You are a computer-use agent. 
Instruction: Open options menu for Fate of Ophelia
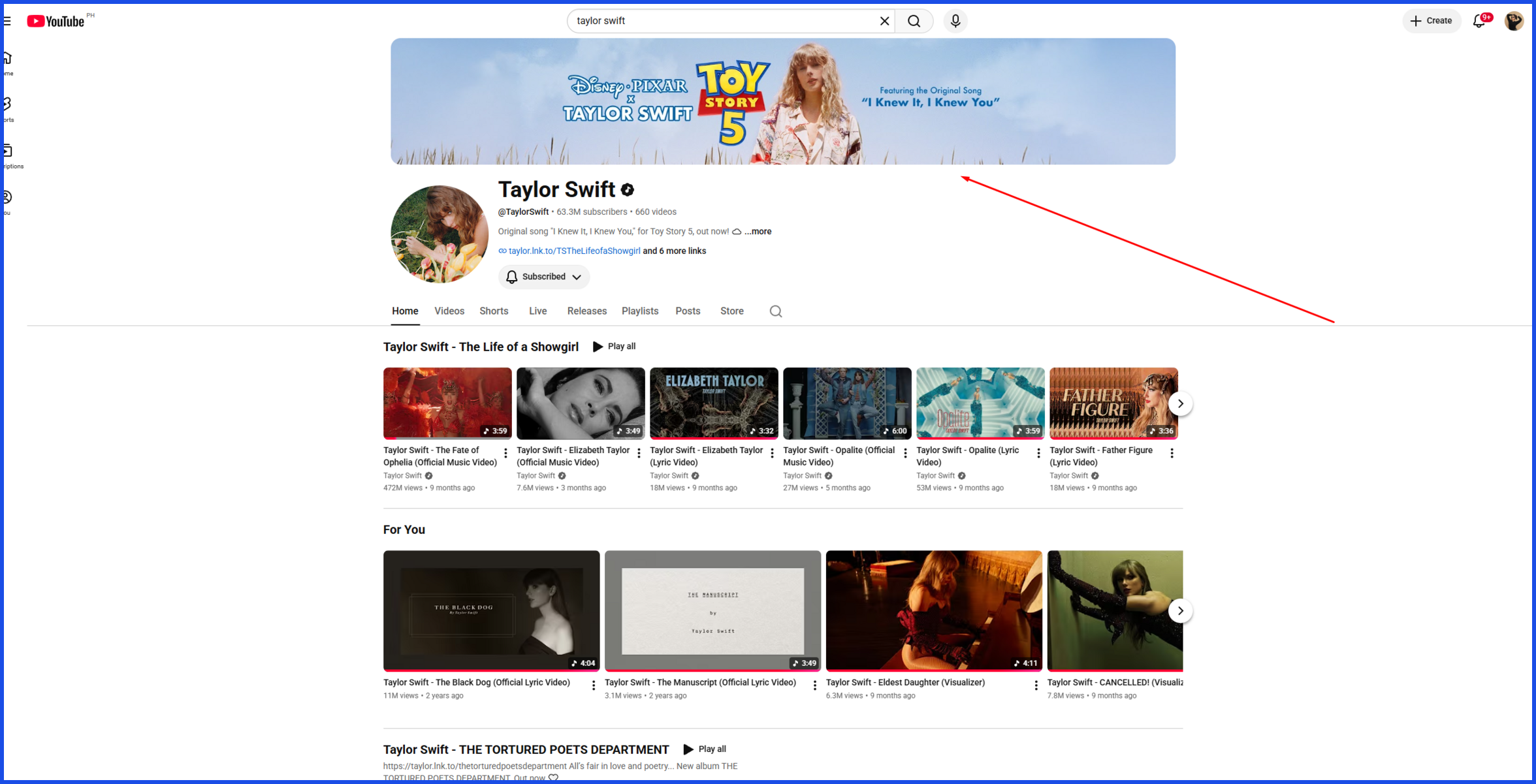[505, 453]
